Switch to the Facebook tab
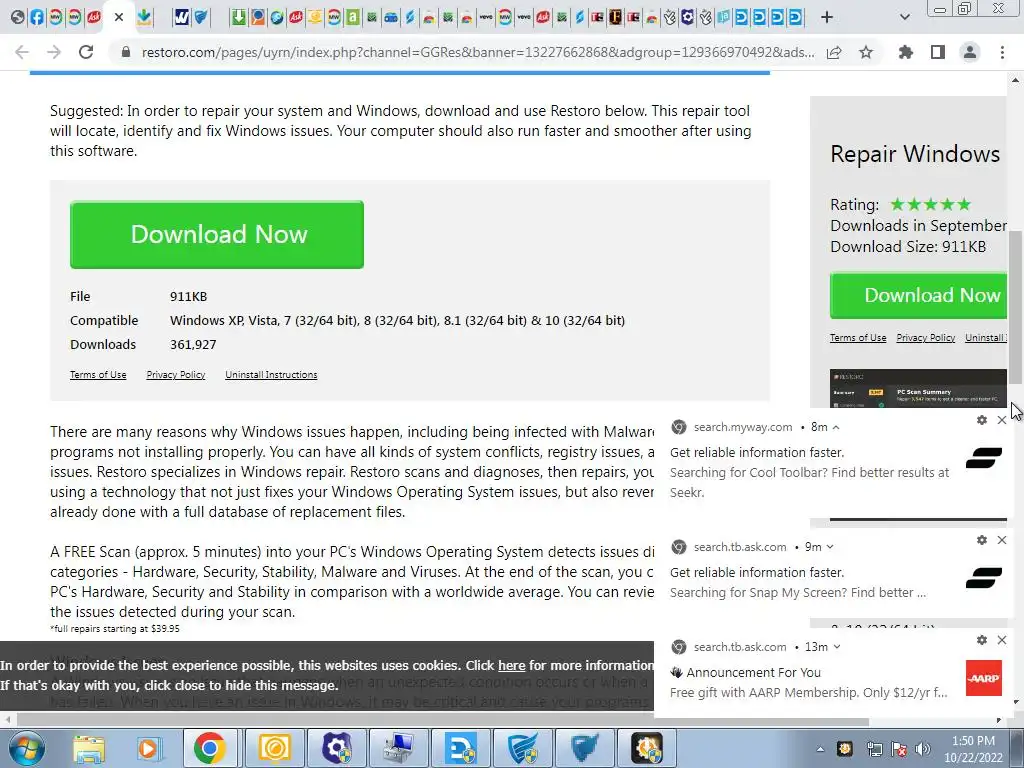1024x768 pixels. pos(37,17)
